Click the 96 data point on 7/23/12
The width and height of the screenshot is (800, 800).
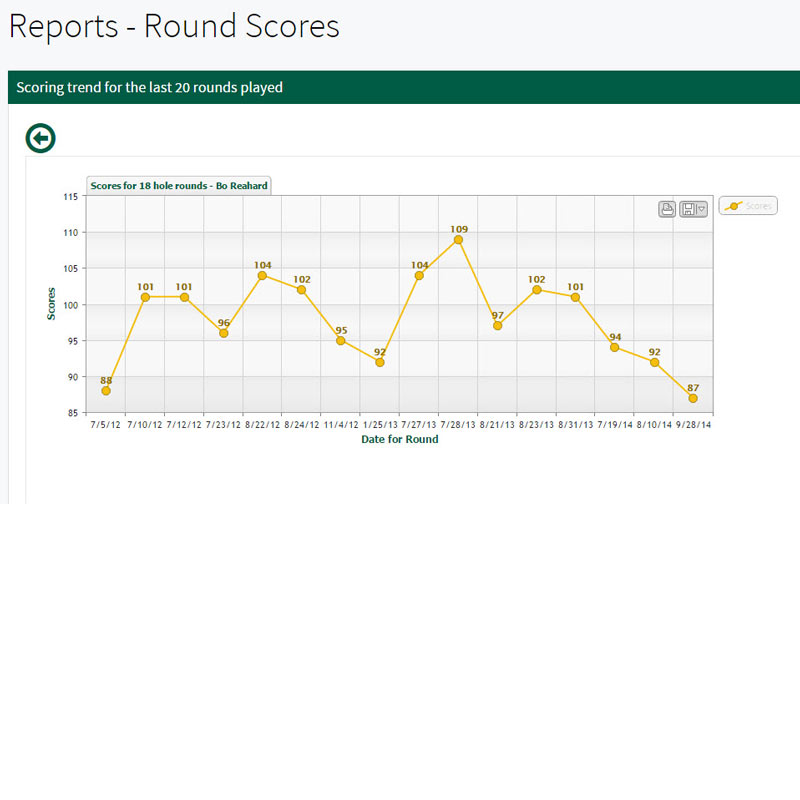click(x=223, y=333)
